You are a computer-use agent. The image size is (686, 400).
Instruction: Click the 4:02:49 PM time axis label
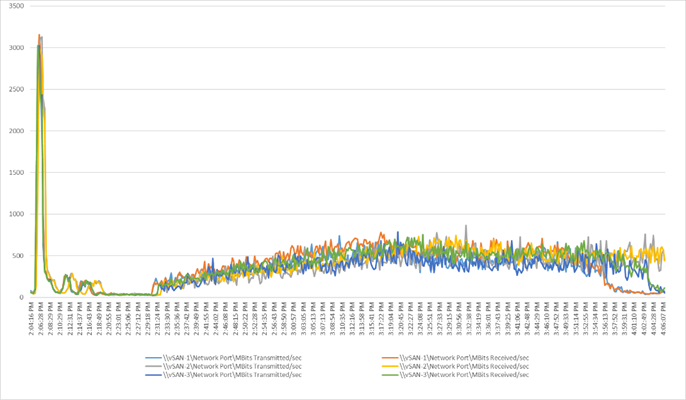643,318
